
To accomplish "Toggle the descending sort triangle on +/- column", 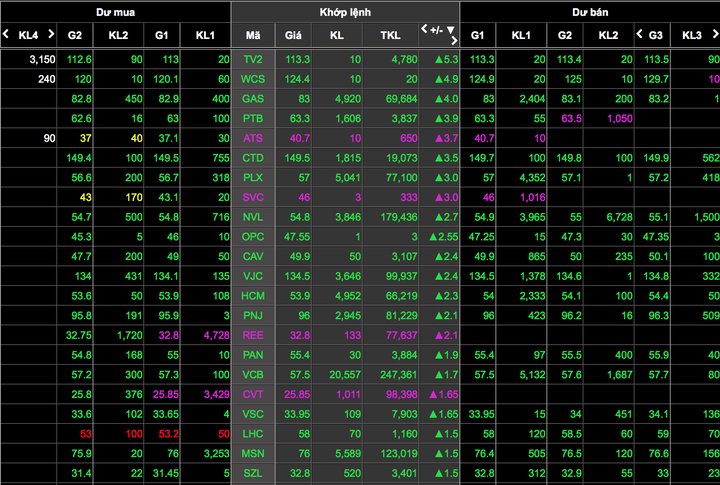I will [x=451, y=30].
